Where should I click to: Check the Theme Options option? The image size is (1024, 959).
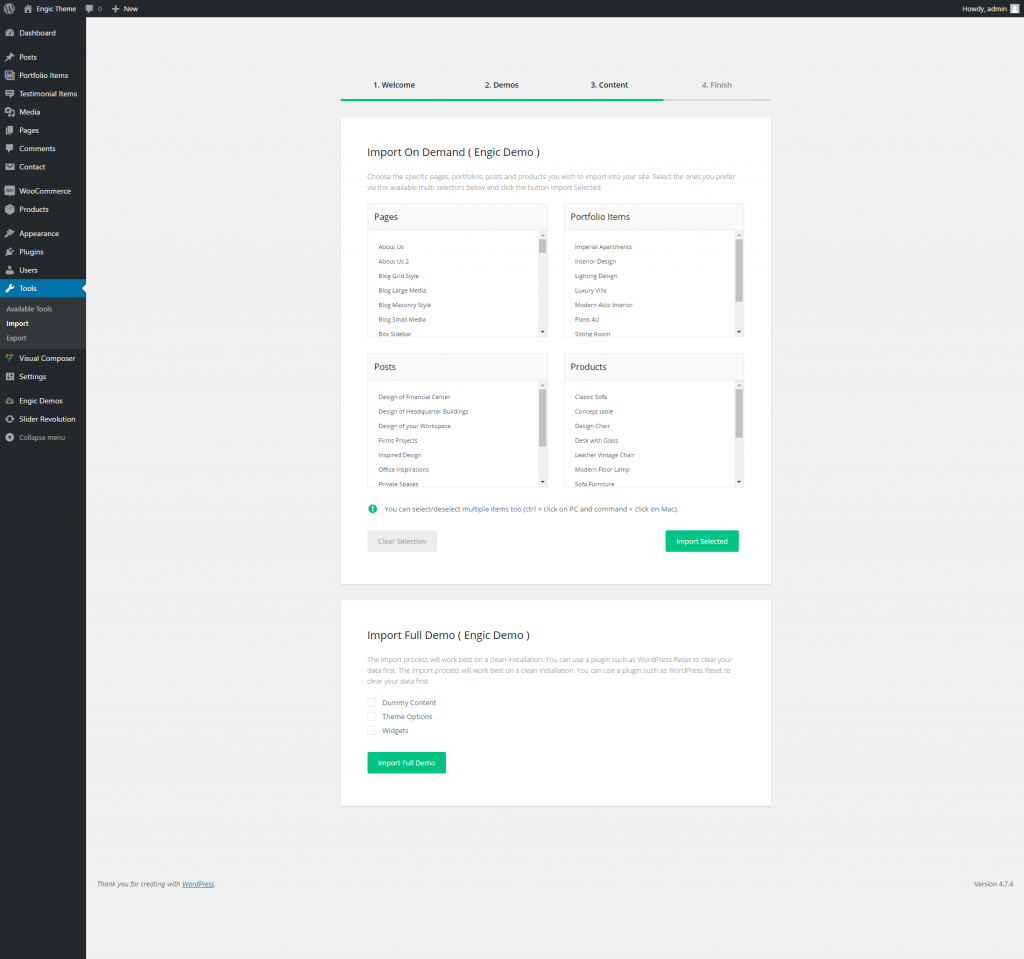coord(372,716)
